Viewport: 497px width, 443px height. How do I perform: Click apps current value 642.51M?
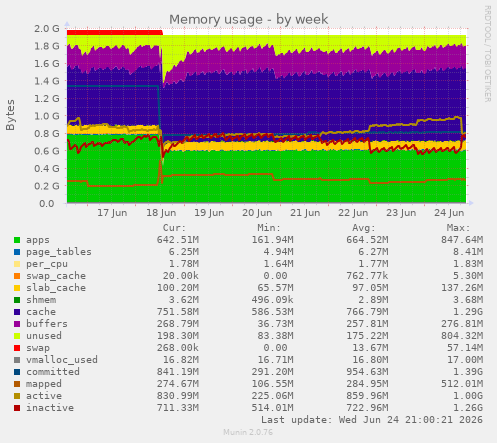coord(178,240)
